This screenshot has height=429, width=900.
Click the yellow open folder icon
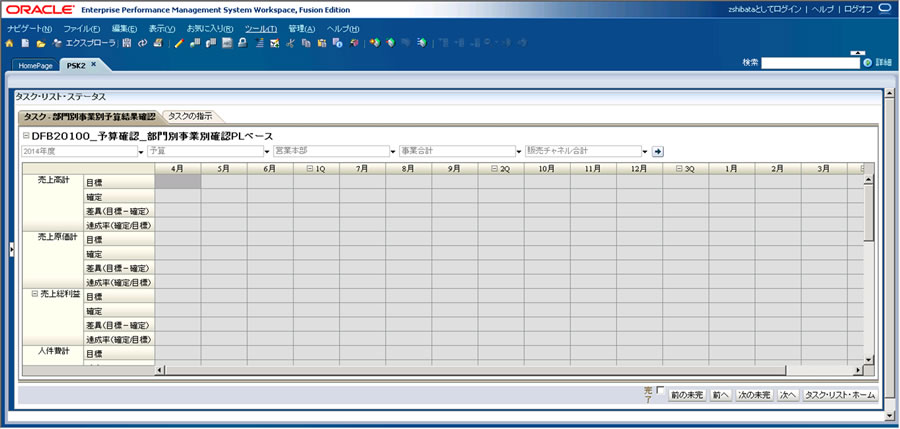pyautogui.click(x=41, y=44)
